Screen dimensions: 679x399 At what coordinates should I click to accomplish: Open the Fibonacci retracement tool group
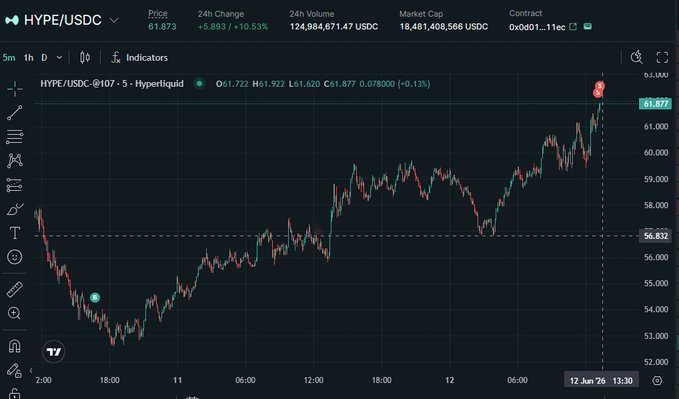click(15, 137)
